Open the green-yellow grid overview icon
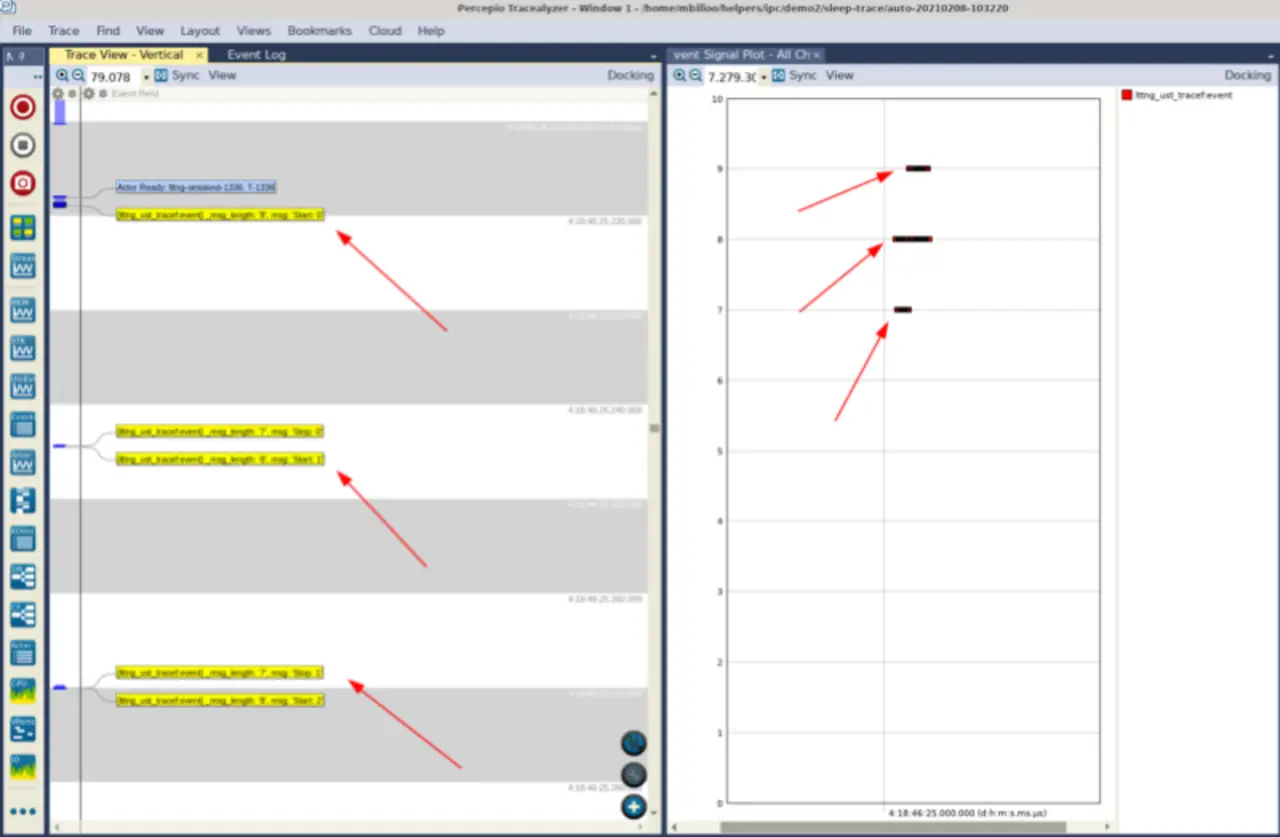The image size is (1280, 837). coord(23,227)
